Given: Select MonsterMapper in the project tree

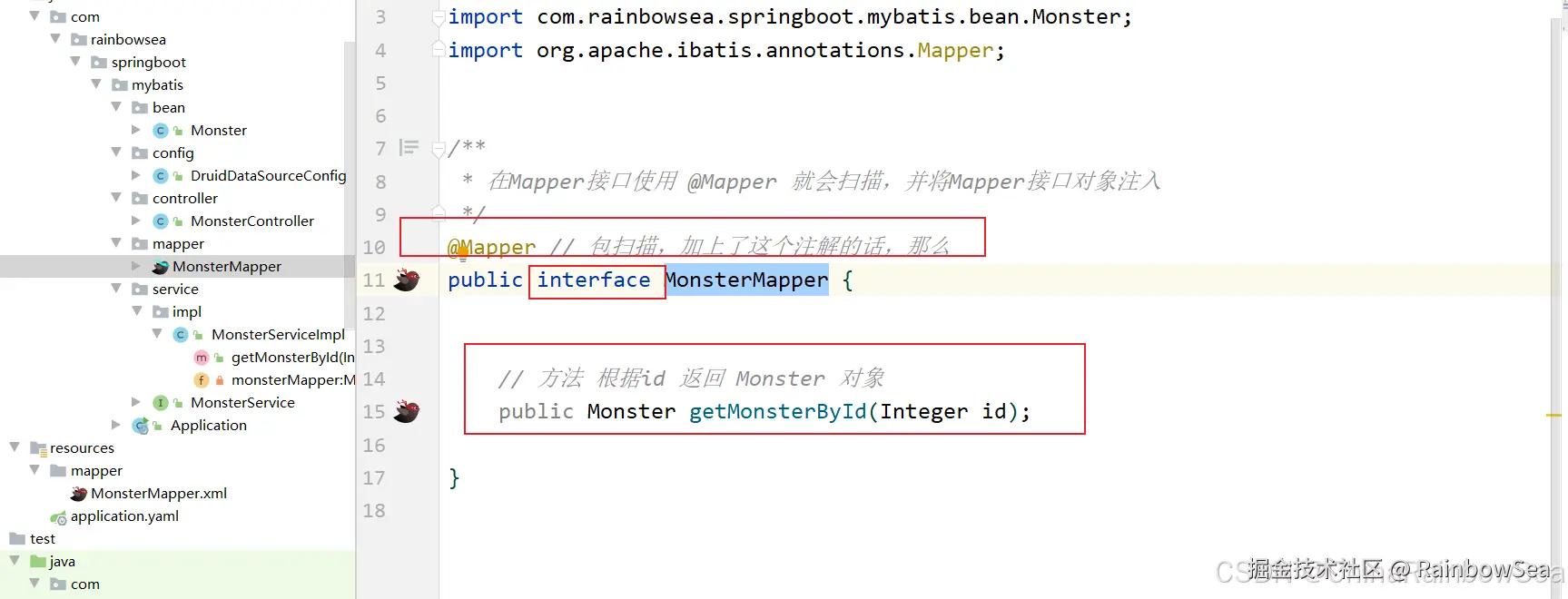Looking at the screenshot, I should coord(227,267).
